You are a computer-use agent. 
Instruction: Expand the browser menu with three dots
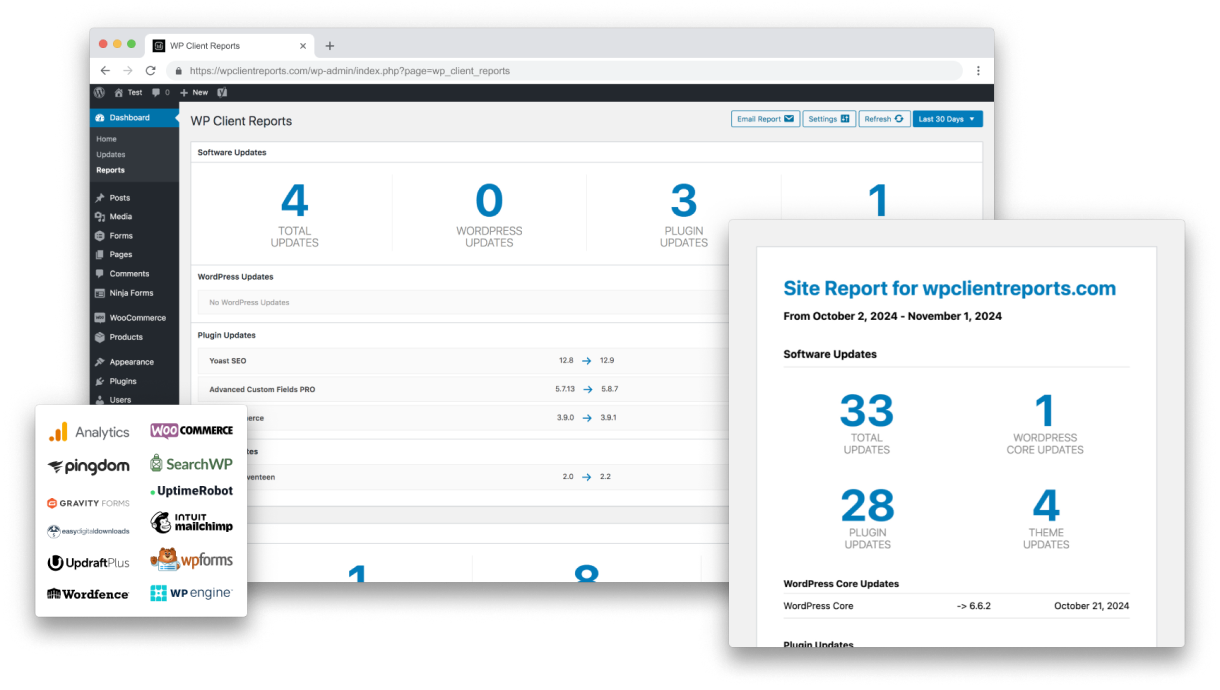978,71
